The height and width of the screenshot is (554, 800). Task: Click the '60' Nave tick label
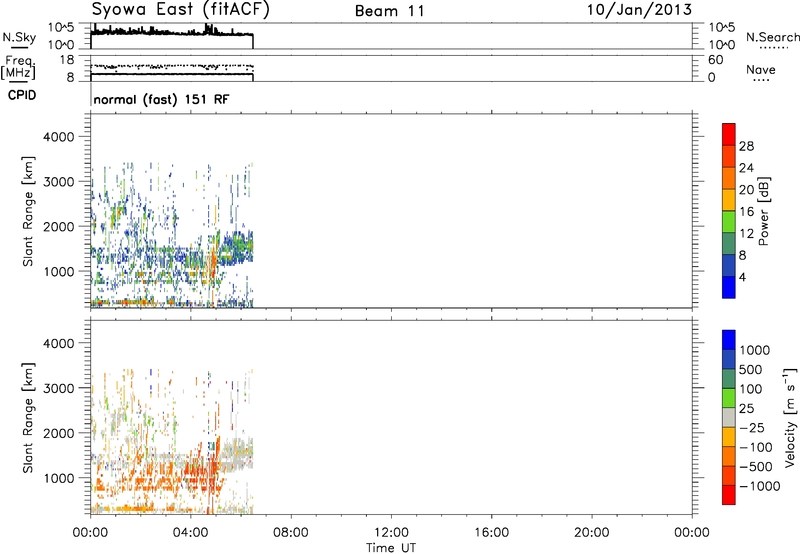click(x=715, y=60)
